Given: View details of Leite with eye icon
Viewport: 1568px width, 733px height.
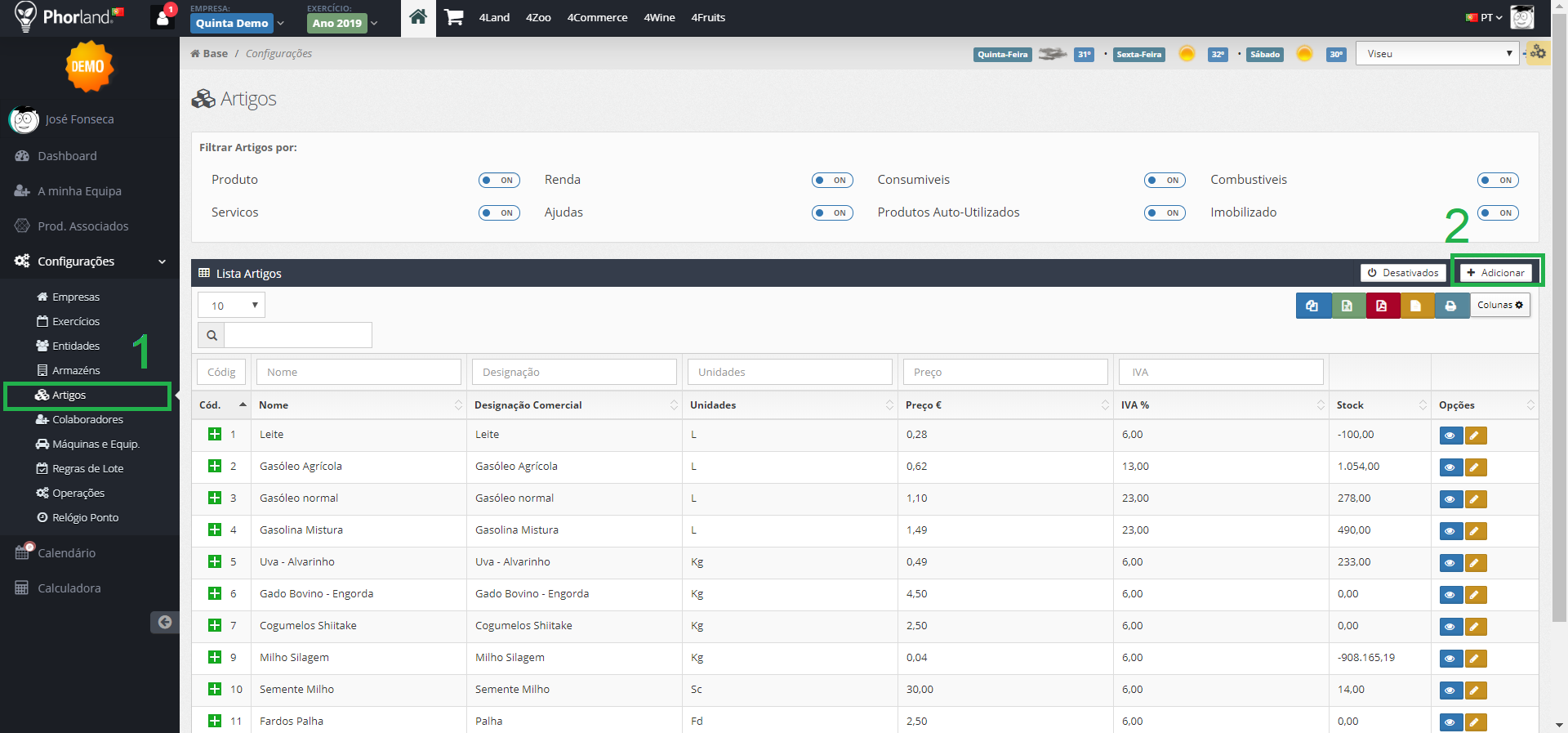Looking at the screenshot, I should (x=1450, y=436).
